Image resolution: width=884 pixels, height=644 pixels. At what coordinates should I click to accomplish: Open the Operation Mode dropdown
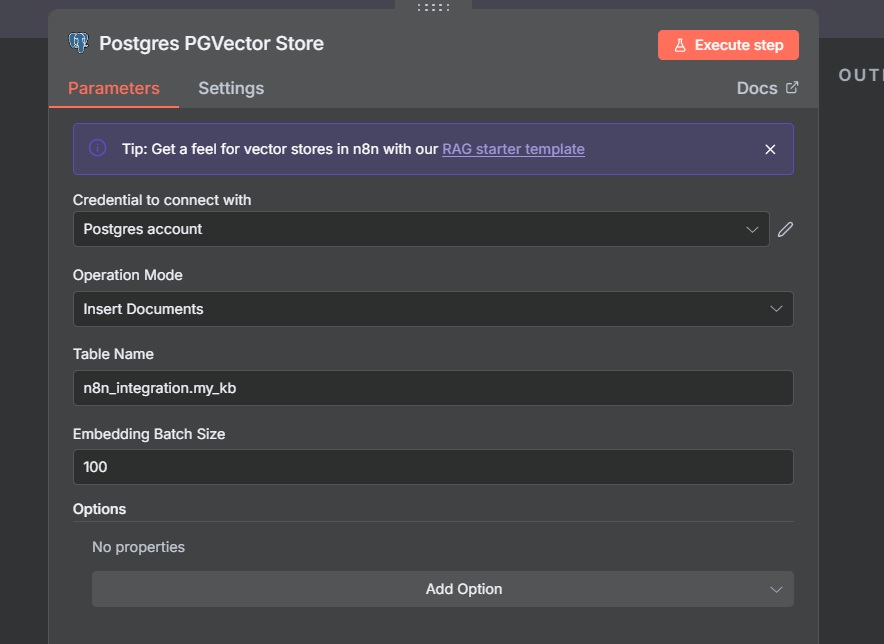(433, 309)
